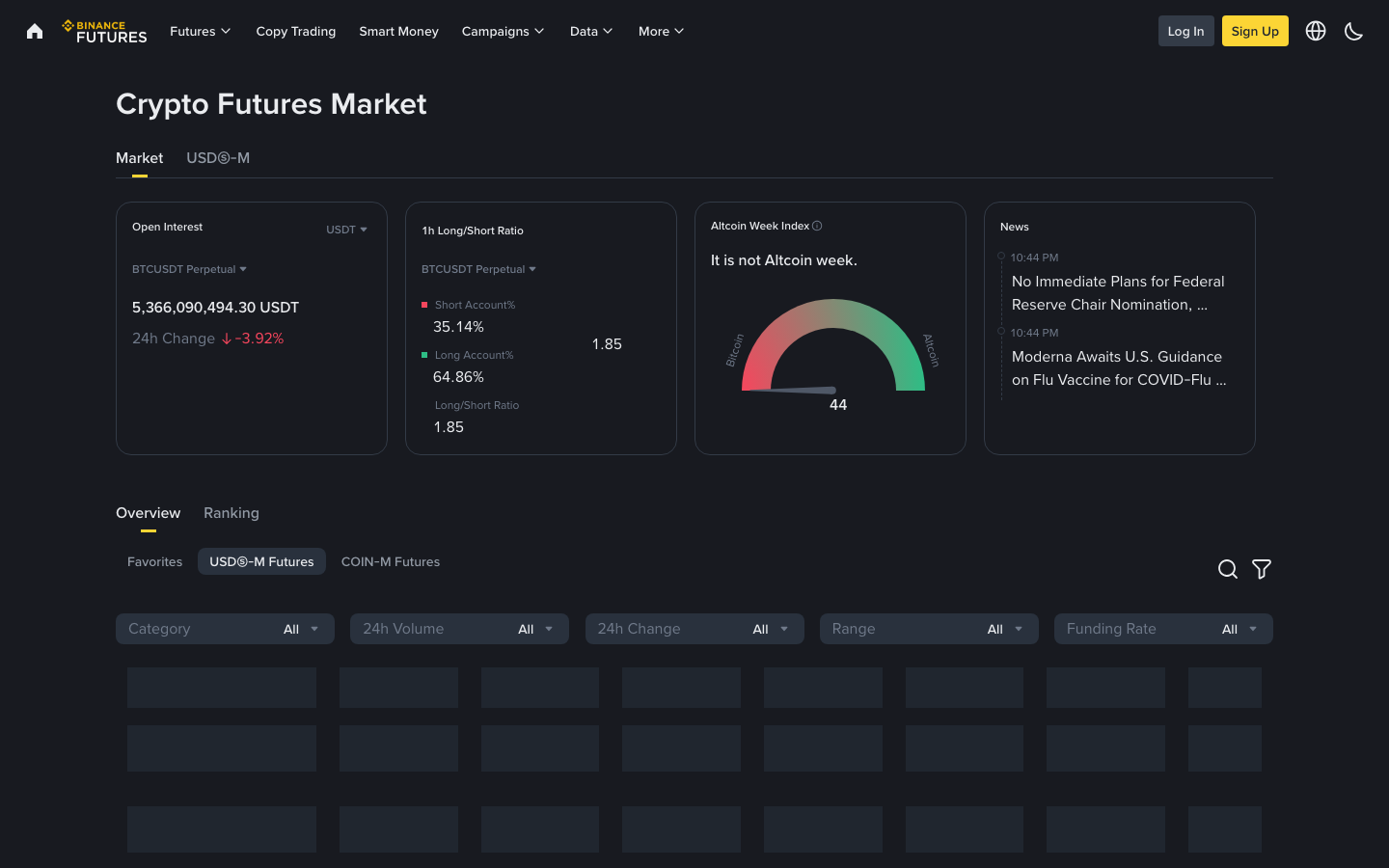Open the Category All dropdown

point(225,628)
